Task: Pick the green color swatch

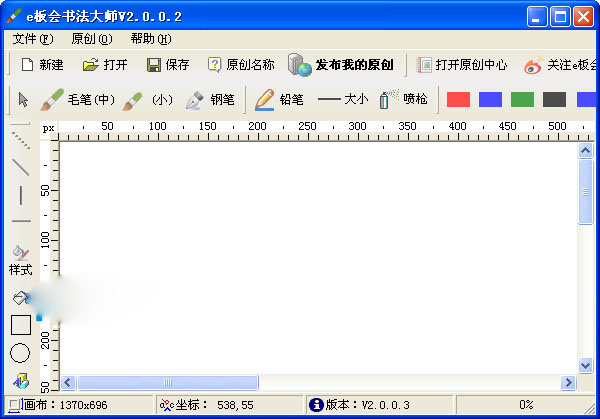Action: [522, 99]
